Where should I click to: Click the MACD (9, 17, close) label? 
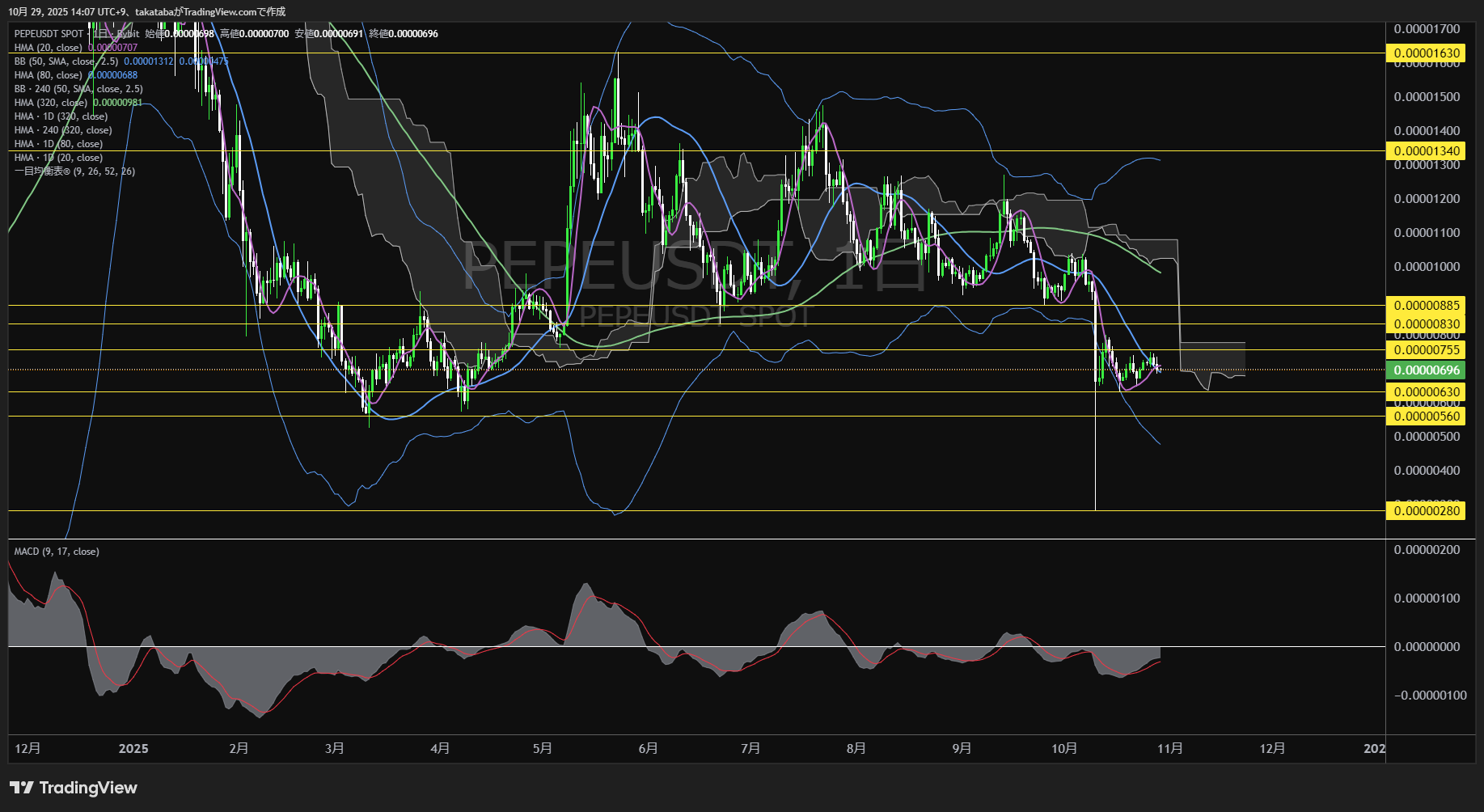(57, 552)
